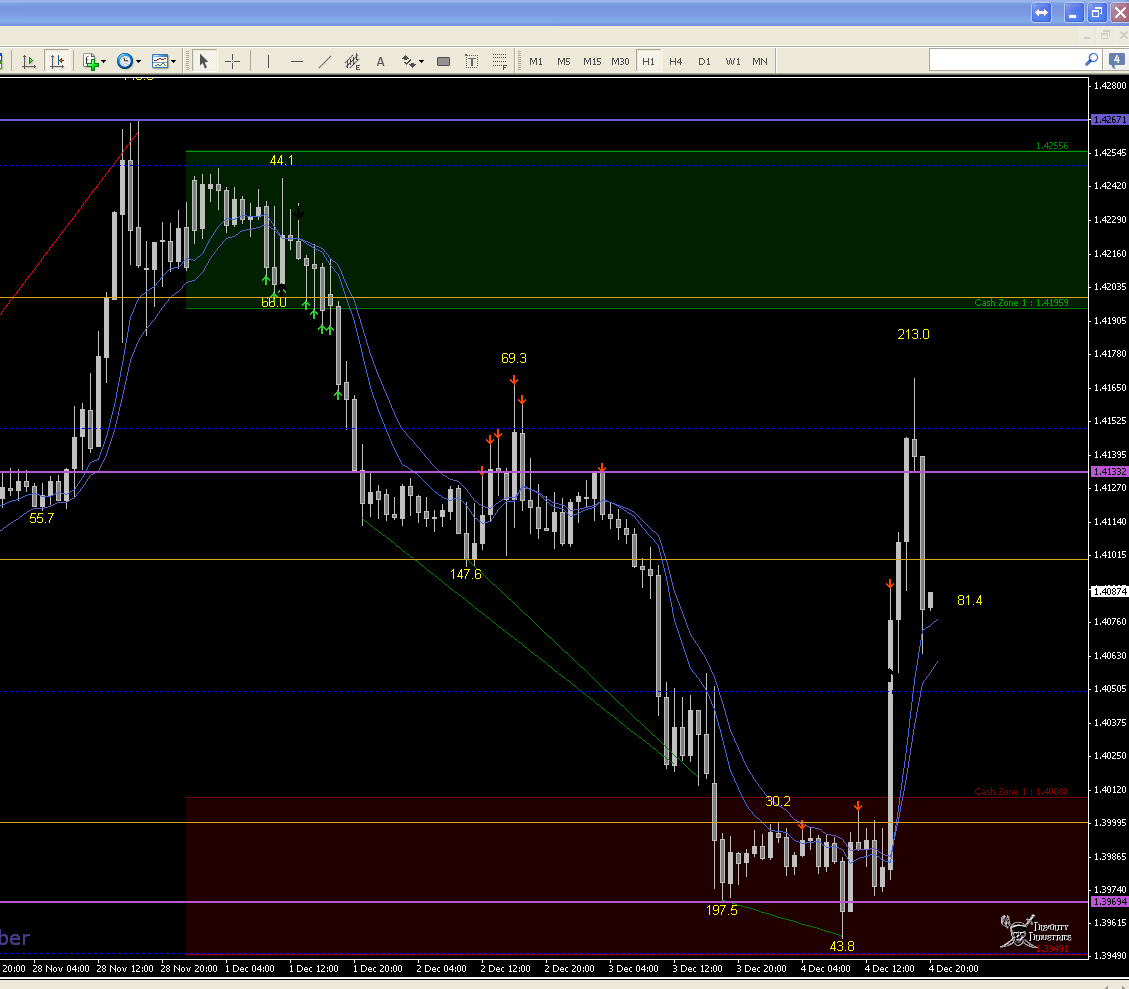The image size is (1129, 989).
Task: Select the Horizontal Line tool
Action: pyautogui.click(x=297, y=61)
